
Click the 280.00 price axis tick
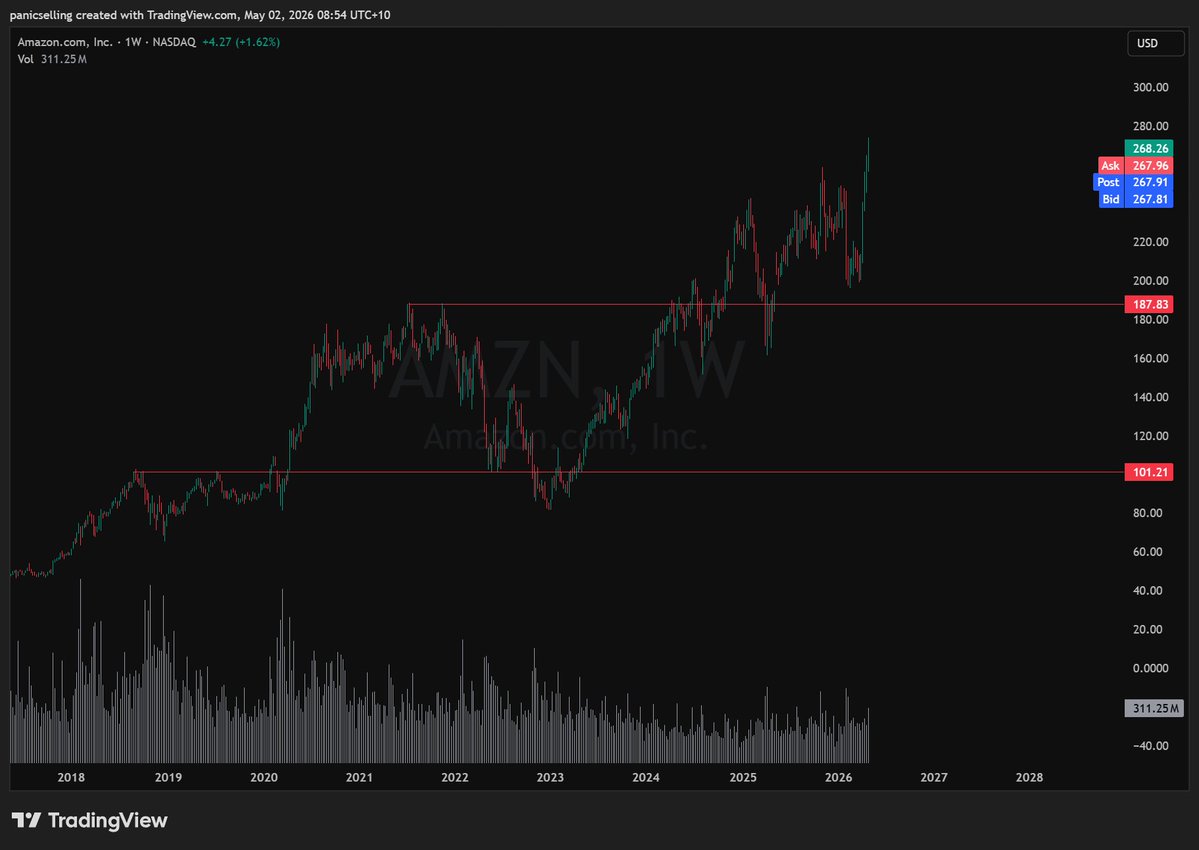pos(1151,126)
